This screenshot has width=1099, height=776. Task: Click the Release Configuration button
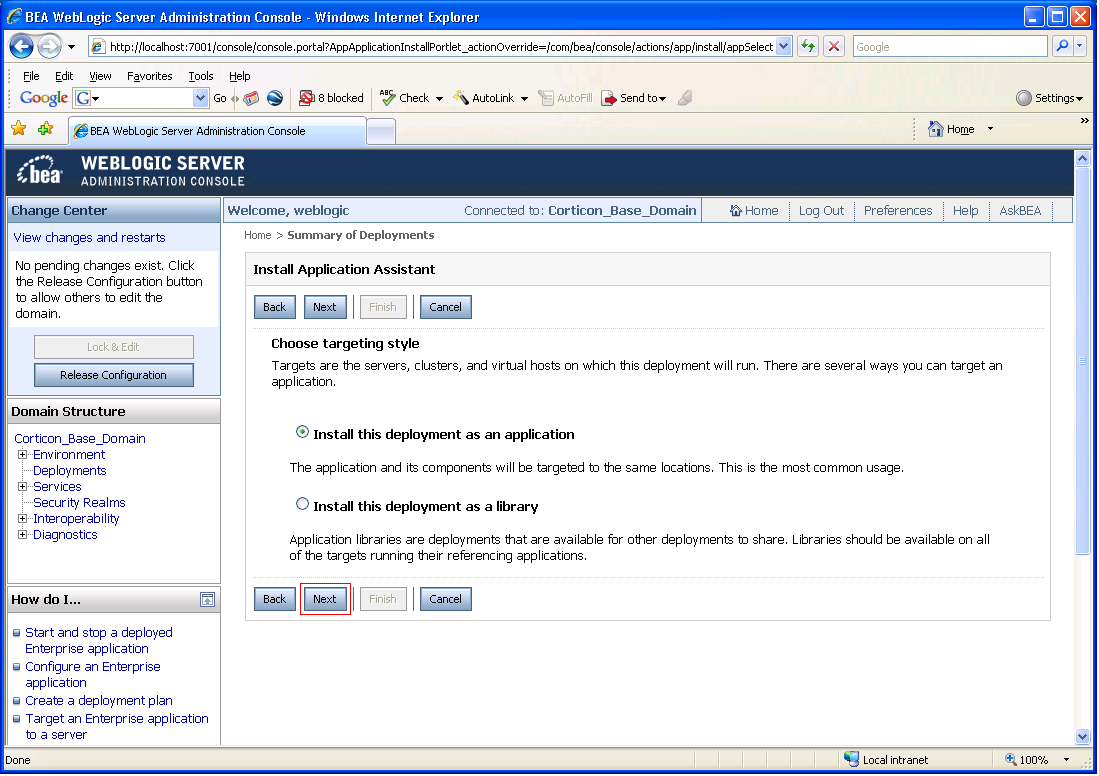114,375
